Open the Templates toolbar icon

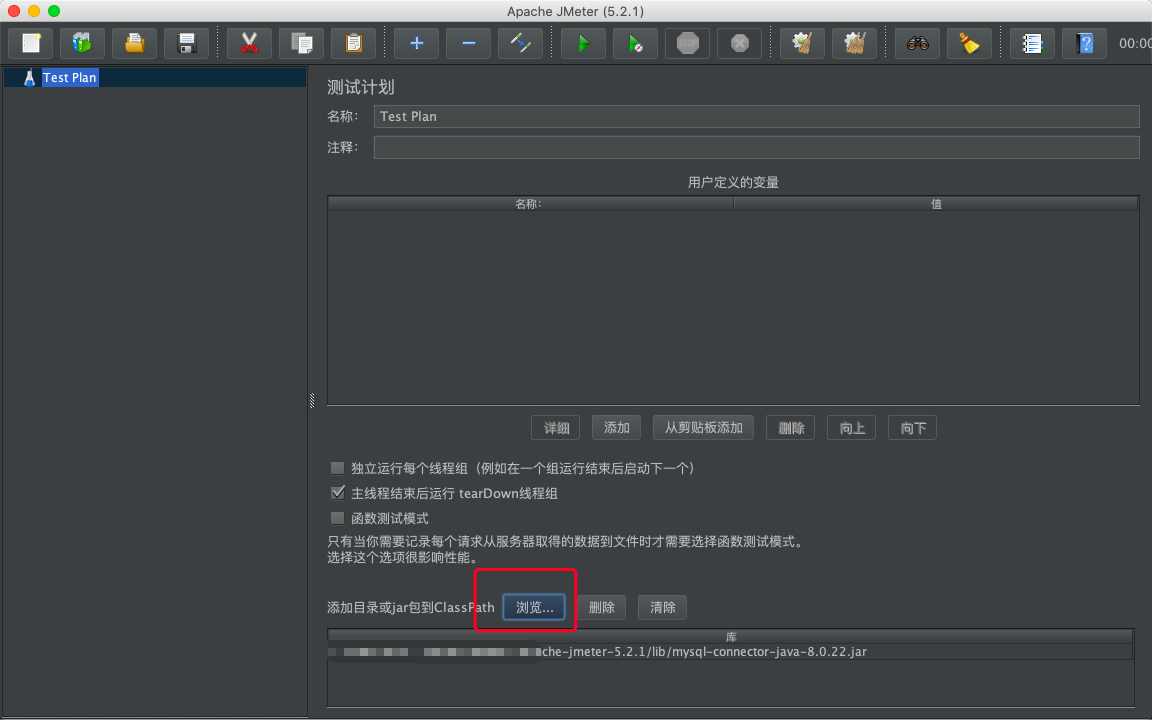click(82, 43)
